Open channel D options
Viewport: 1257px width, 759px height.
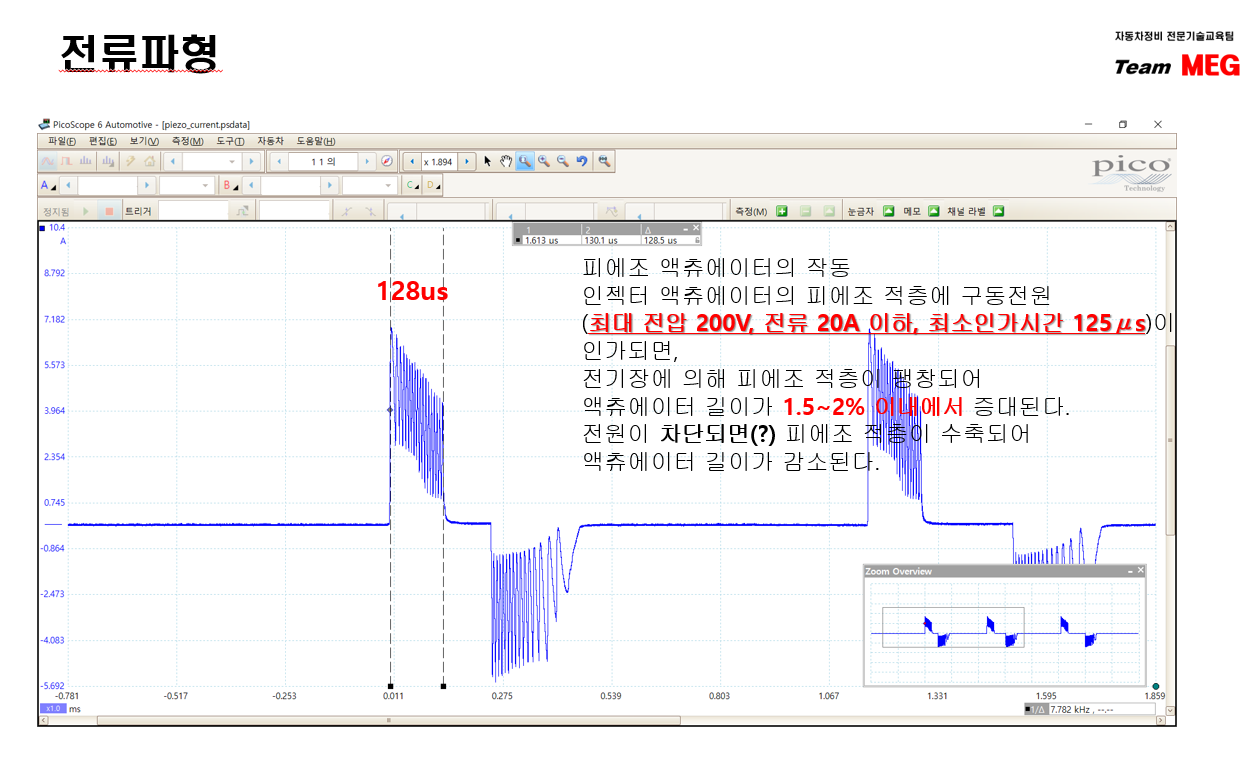click(x=432, y=185)
